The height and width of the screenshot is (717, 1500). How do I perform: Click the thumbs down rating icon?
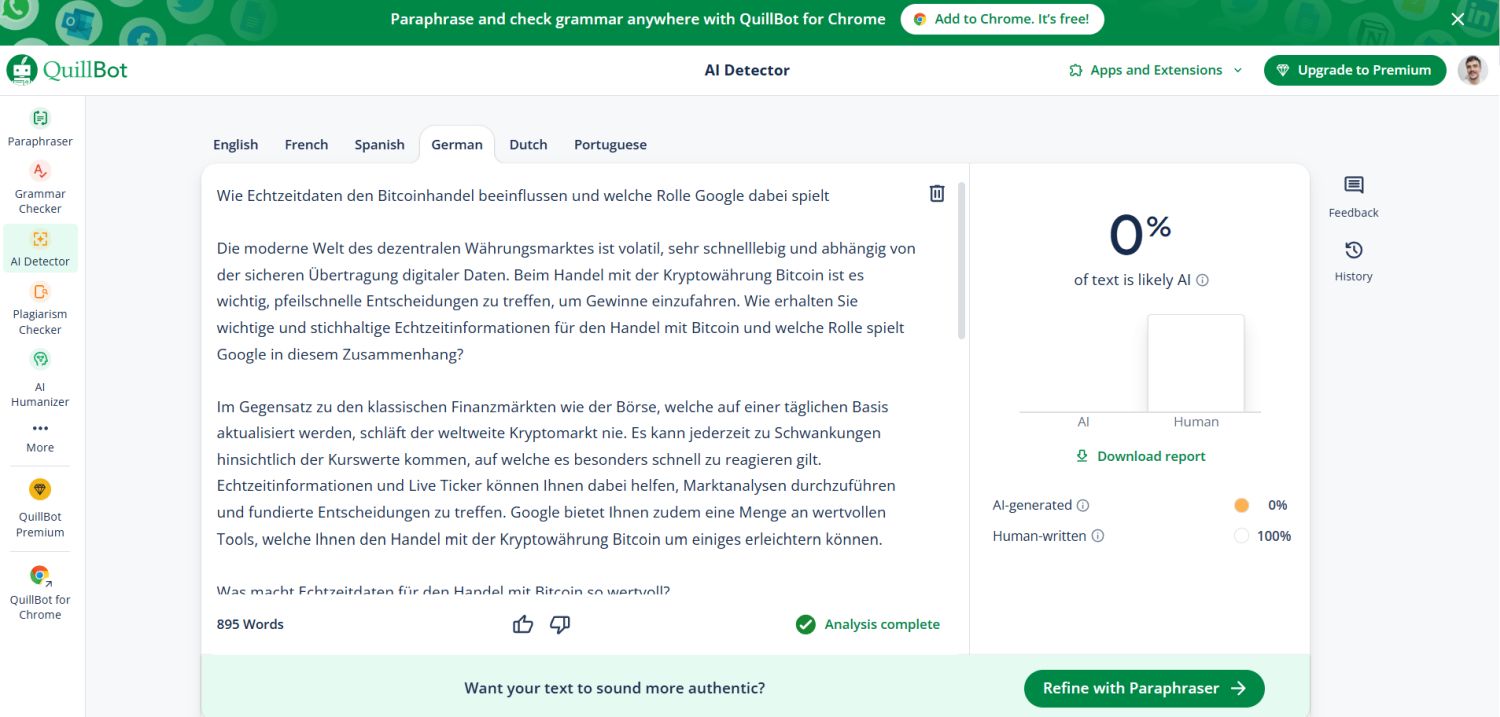(560, 625)
